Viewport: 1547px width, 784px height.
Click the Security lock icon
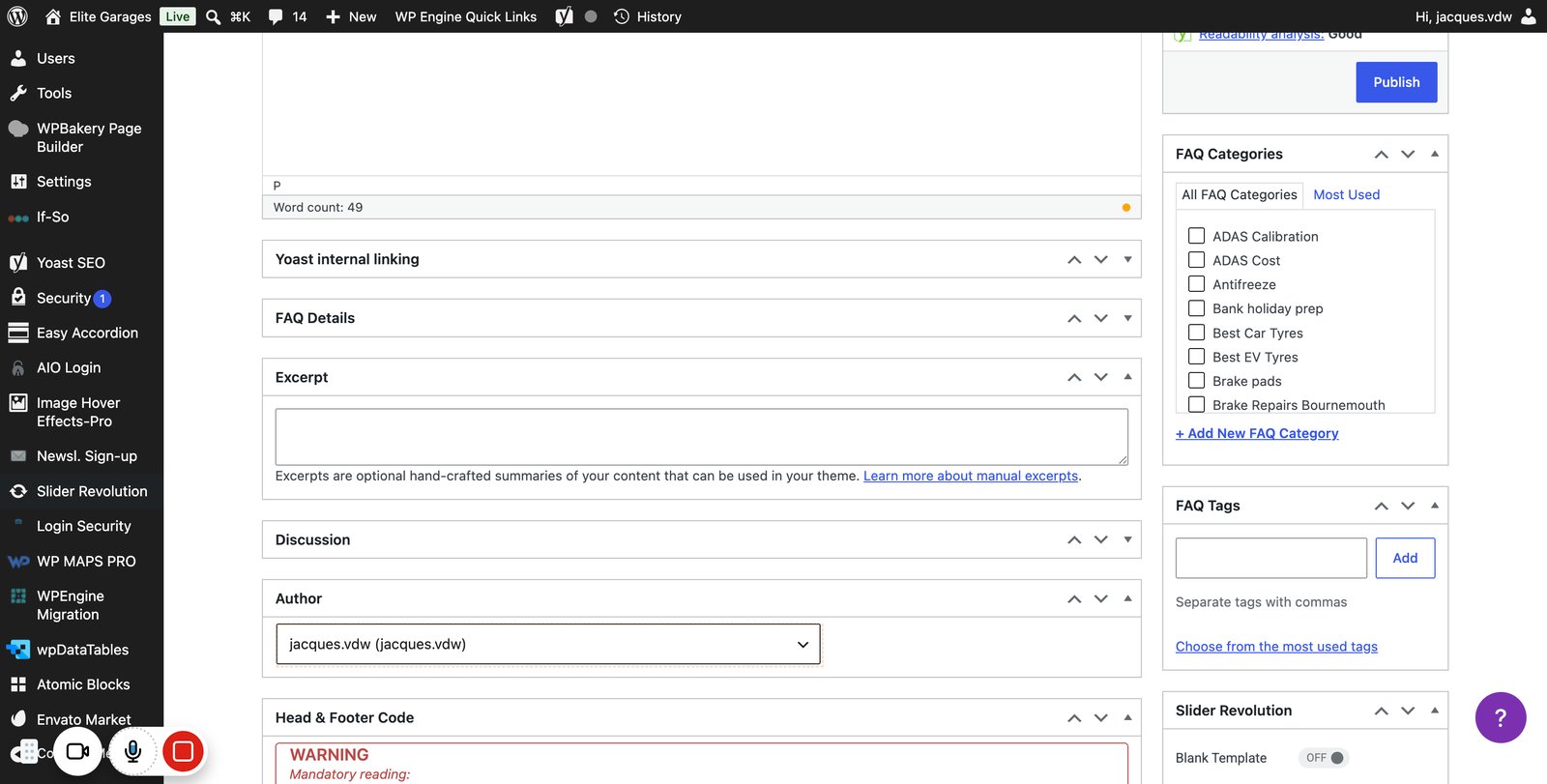[18, 298]
